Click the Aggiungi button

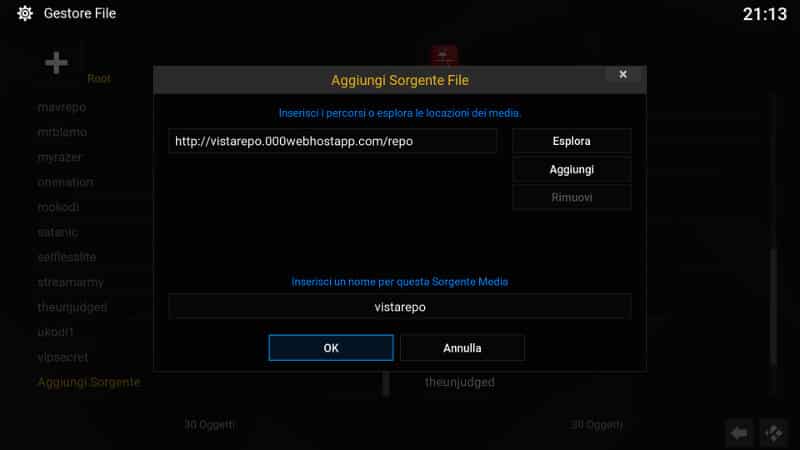pyautogui.click(x=571, y=169)
